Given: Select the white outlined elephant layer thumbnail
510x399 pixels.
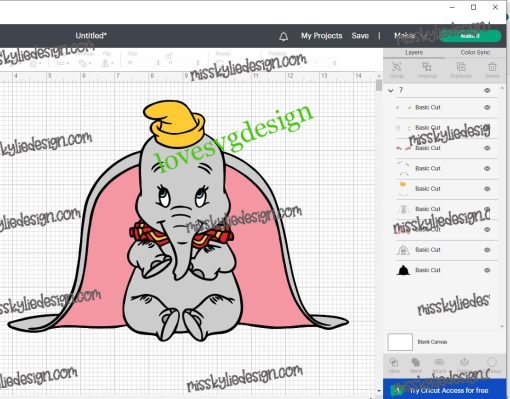Looking at the screenshot, I should click(403, 250).
